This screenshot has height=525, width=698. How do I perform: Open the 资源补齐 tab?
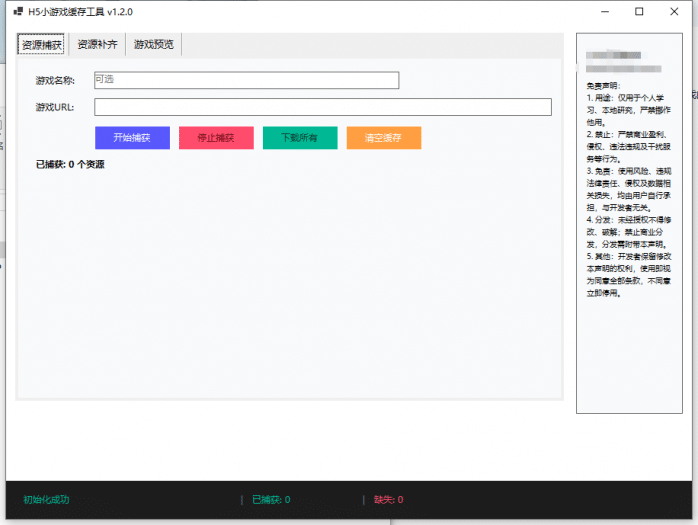(98, 45)
